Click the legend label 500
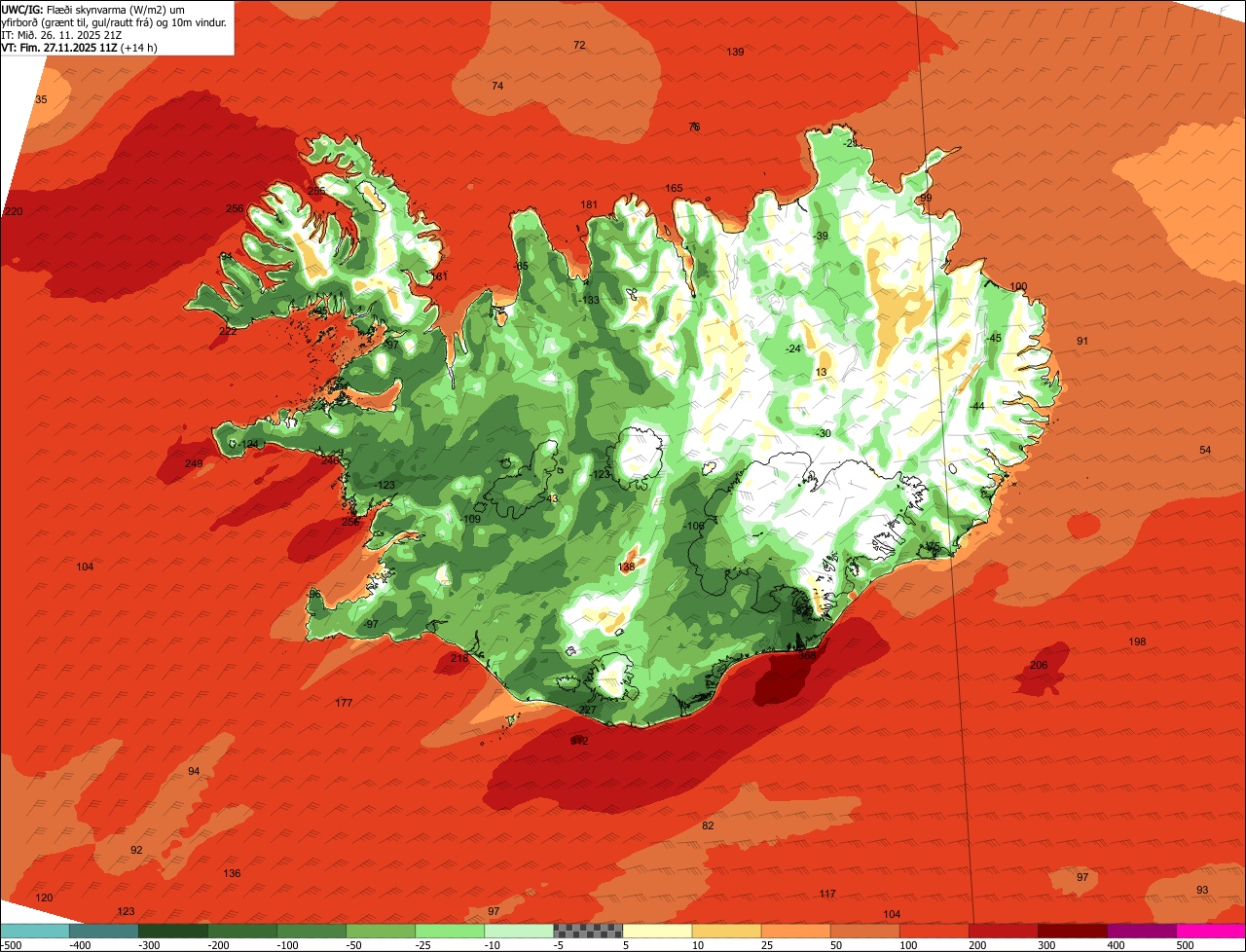 (x=1185, y=944)
